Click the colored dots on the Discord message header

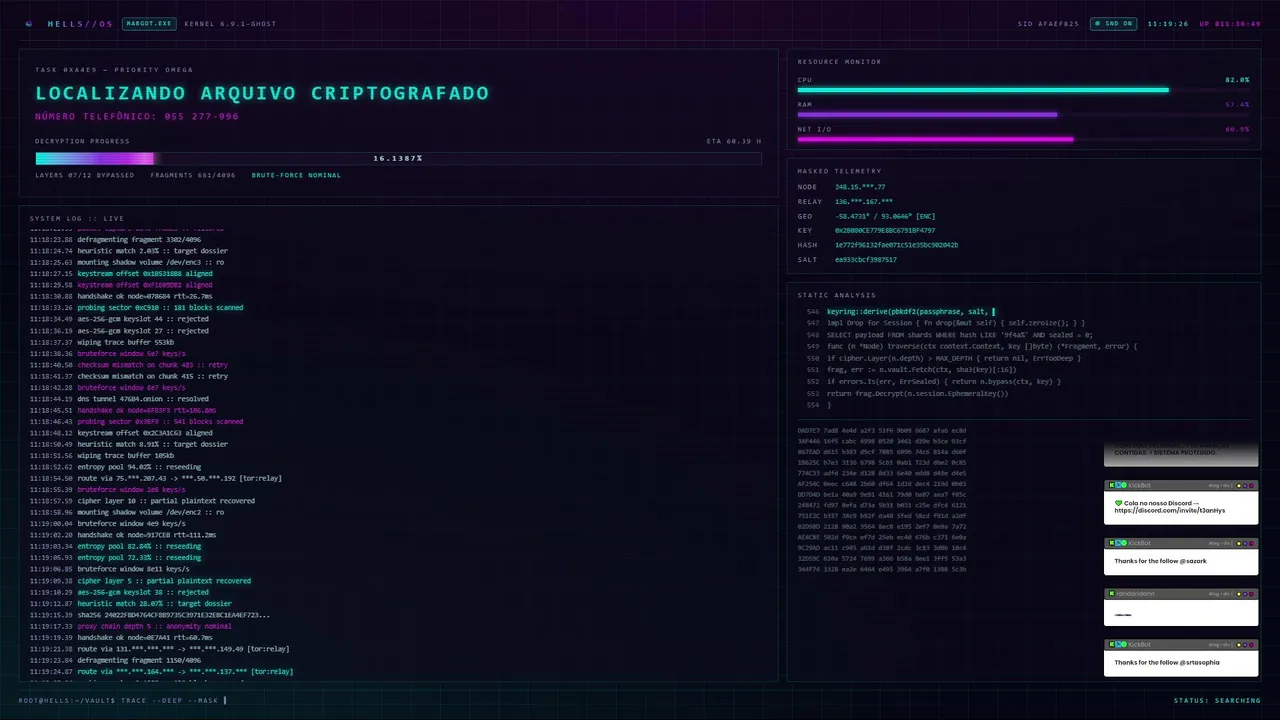[1245, 485]
